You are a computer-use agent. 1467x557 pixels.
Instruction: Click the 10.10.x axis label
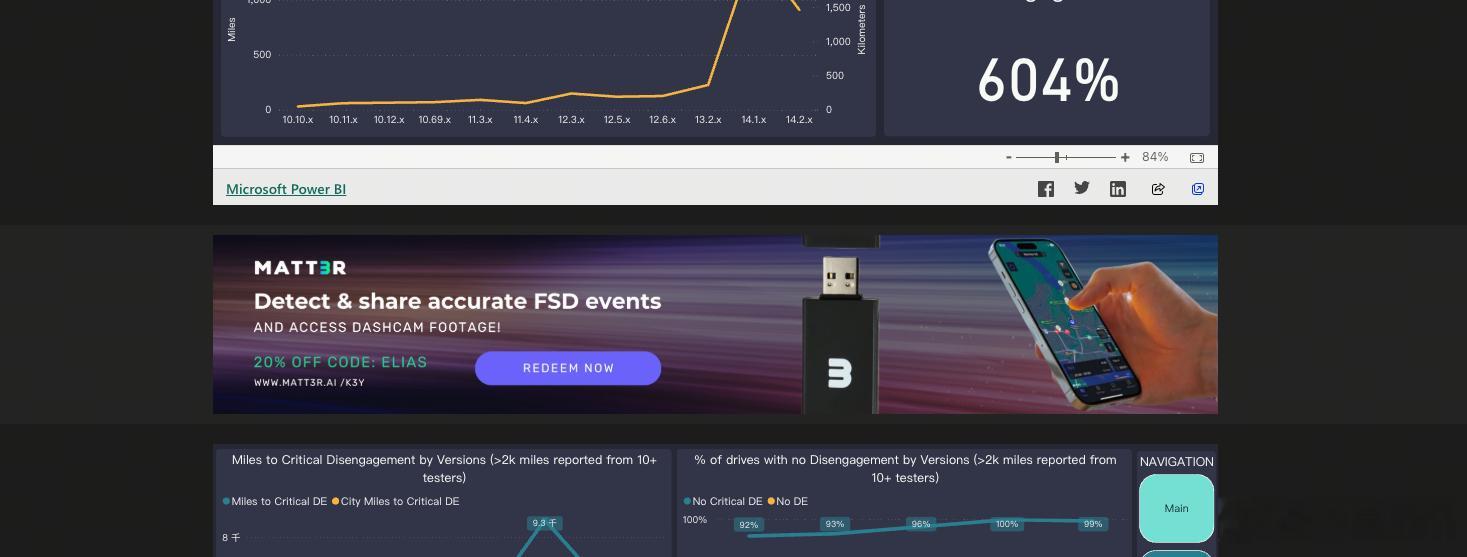coord(298,120)
